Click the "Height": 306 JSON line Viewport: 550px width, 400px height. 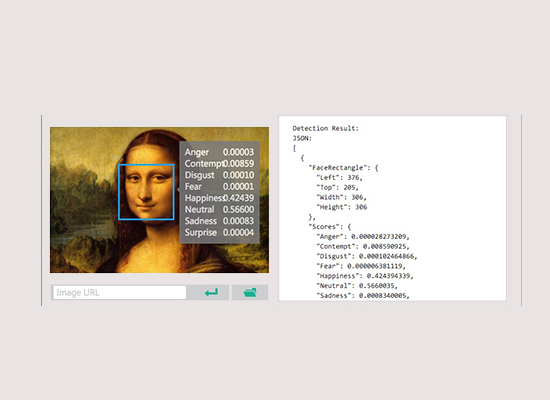pyautogui.click(x=342, y=207)
